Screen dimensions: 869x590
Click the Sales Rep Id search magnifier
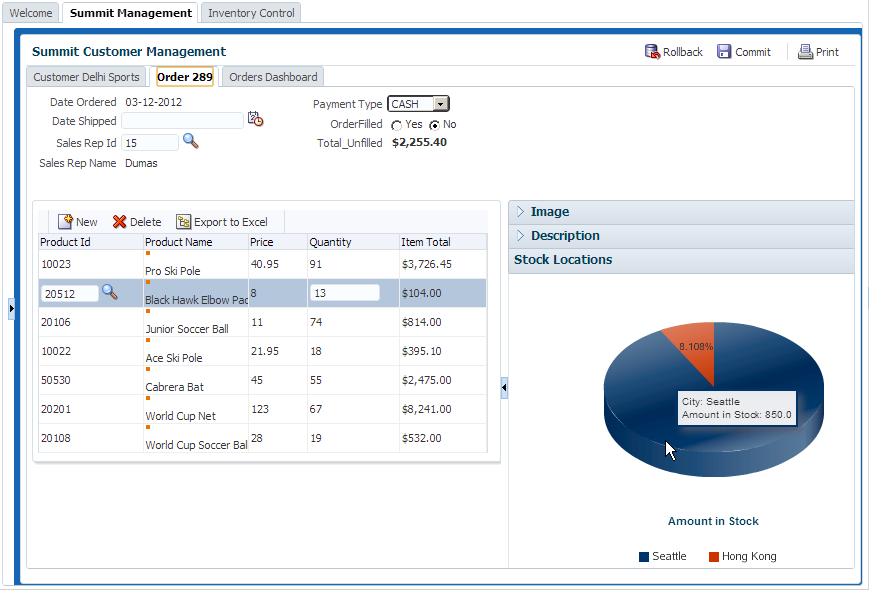coord(191,141)
